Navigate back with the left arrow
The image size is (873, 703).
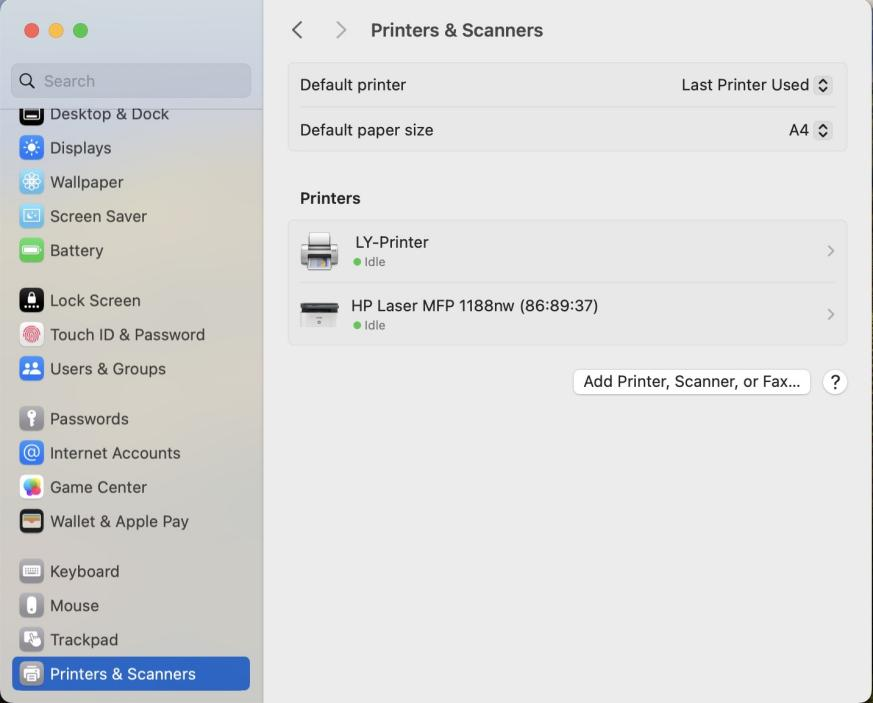297,30
